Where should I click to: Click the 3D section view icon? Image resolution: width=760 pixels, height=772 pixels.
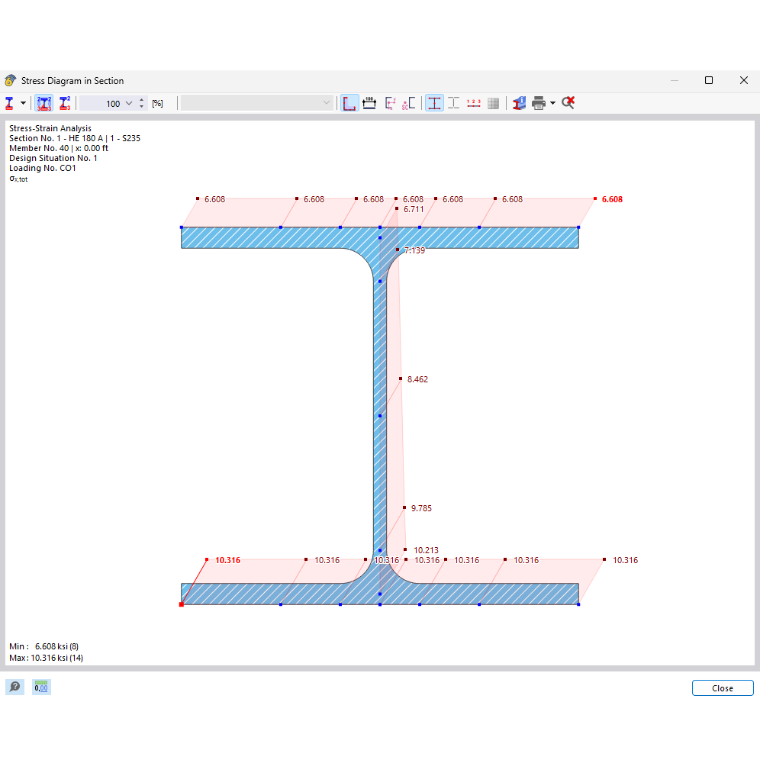[x=519, y=103]
